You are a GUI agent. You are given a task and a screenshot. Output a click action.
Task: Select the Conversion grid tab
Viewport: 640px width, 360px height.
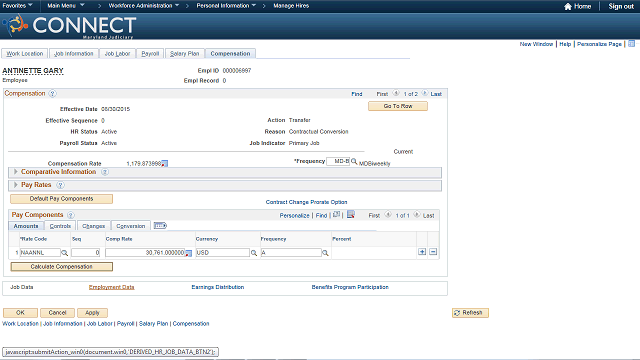pos(131,226)
